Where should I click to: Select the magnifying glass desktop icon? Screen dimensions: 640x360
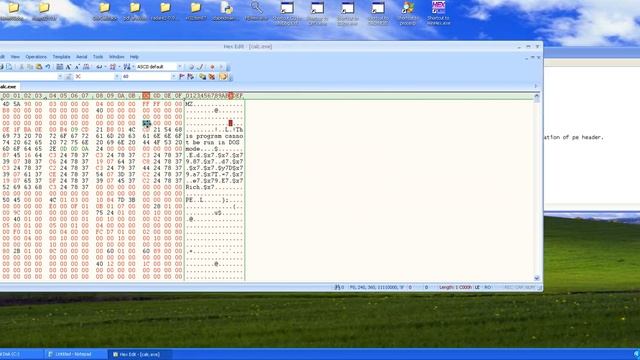pyautogui.click(x=256, y=11)
